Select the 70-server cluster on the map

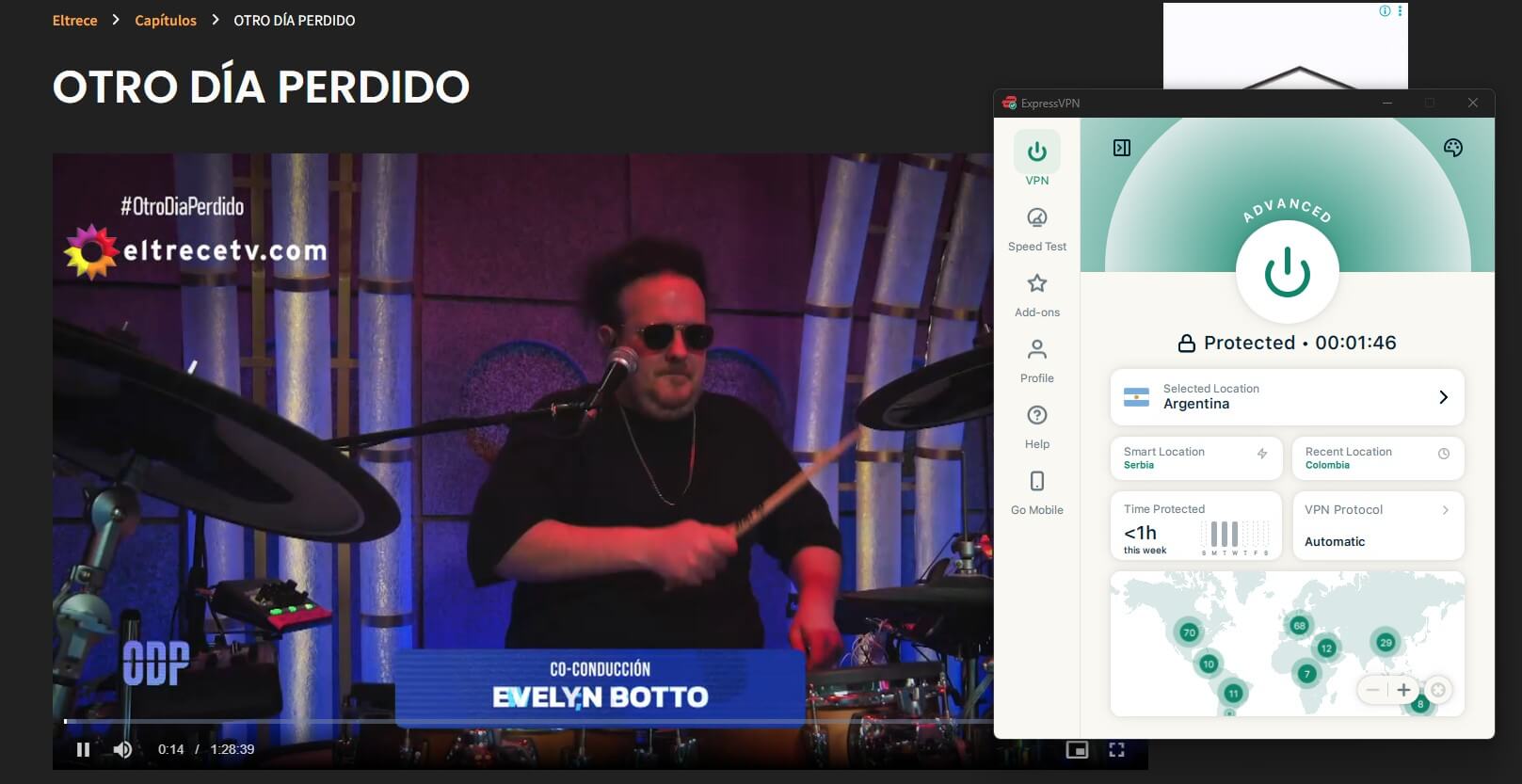tap(1189, 632)
